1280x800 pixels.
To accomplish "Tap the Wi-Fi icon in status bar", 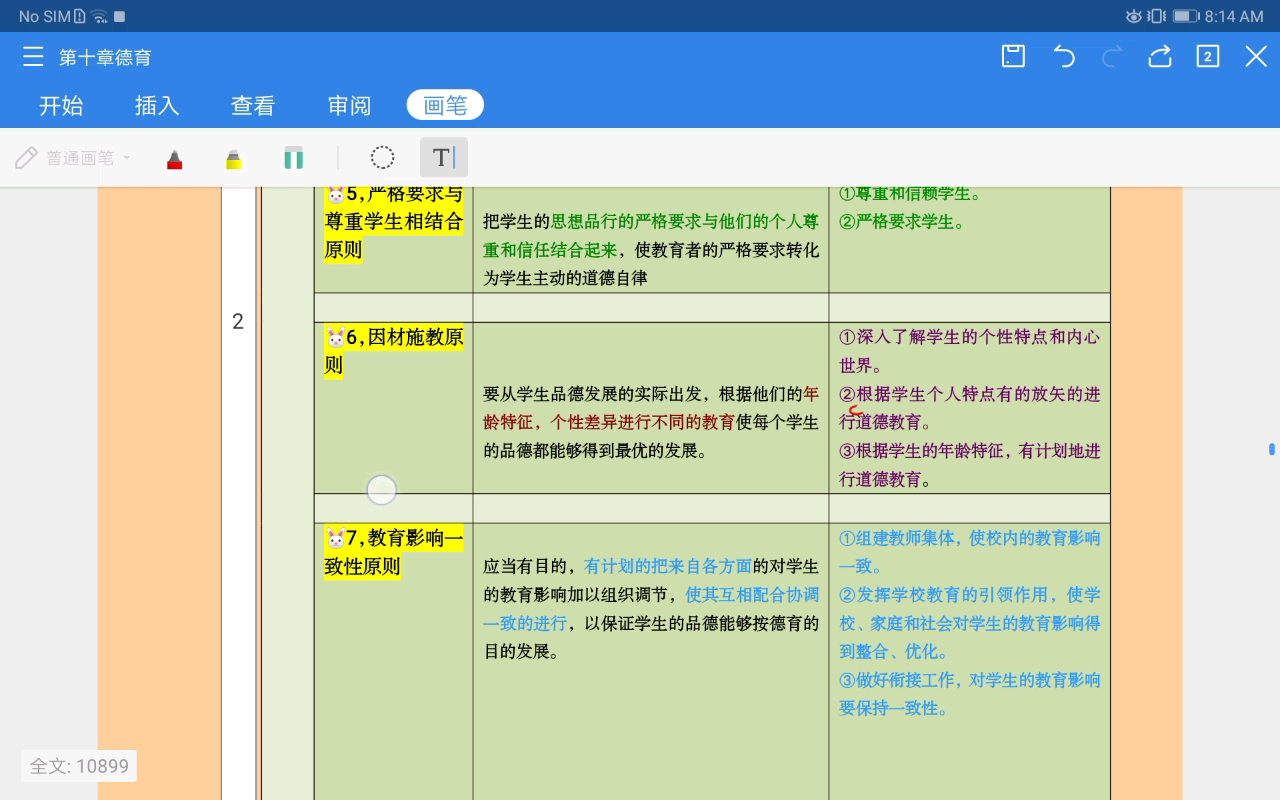I will point(99,16).
